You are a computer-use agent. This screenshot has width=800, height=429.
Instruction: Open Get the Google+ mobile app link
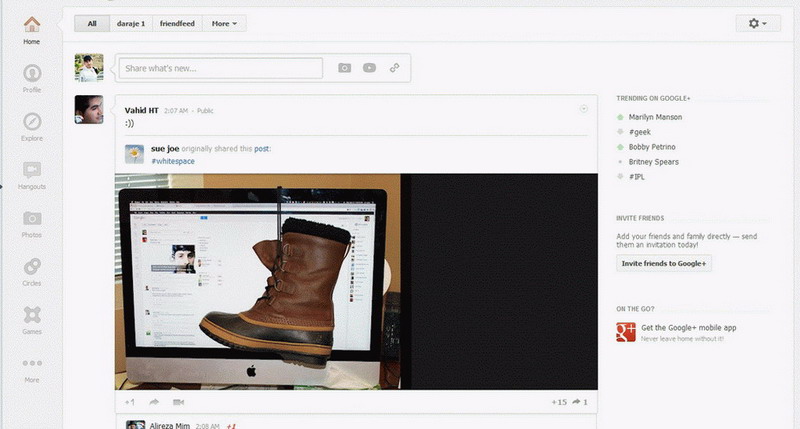(x=689, y=327)
